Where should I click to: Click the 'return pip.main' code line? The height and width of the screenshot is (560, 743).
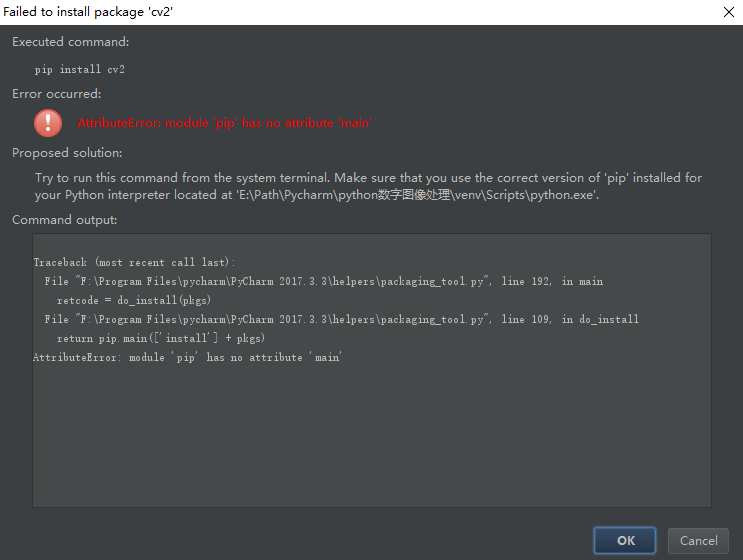point(161,338)
